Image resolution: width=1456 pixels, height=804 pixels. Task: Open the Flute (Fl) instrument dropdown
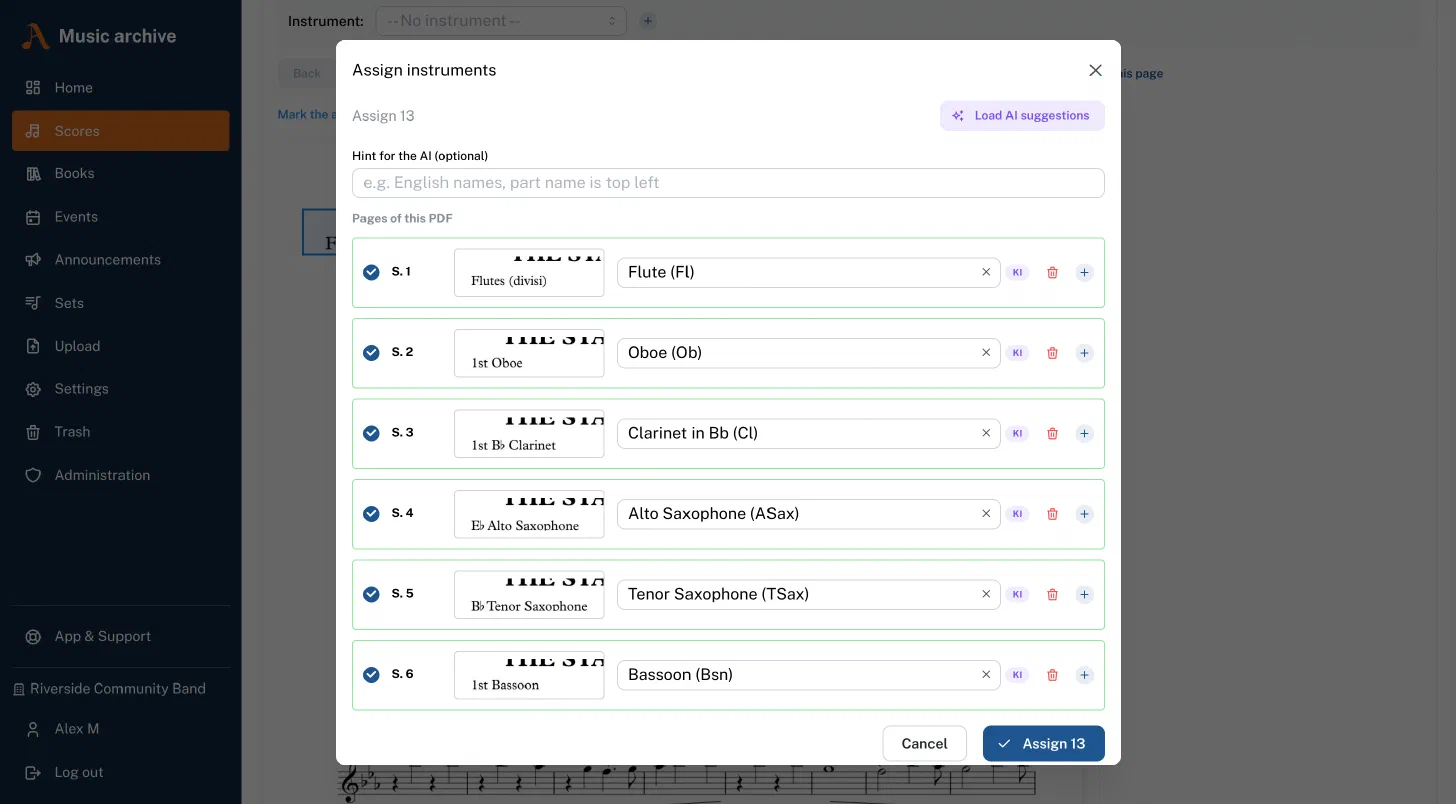tap(808, 272)
